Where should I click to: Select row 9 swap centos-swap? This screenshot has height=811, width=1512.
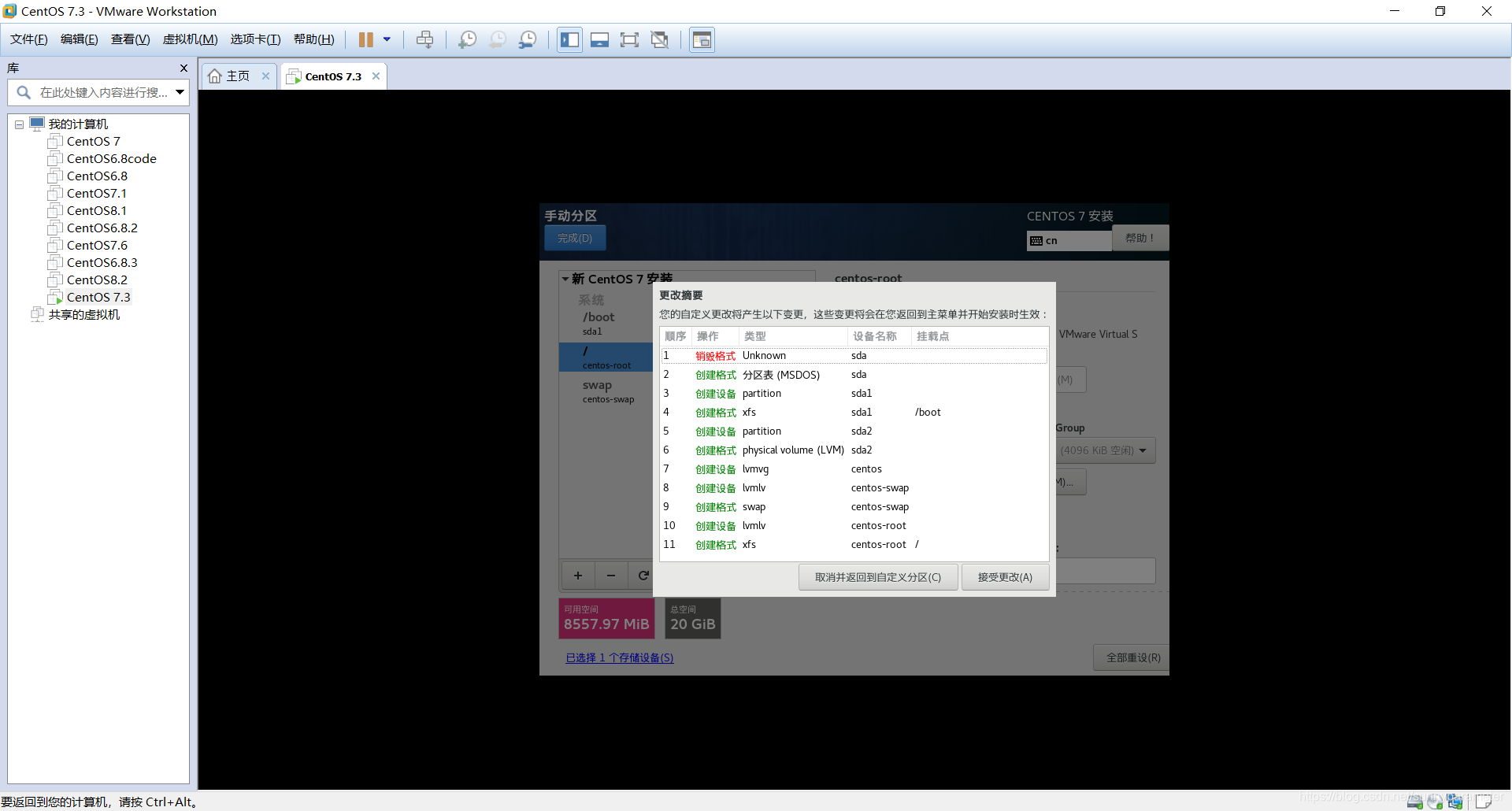854,507
